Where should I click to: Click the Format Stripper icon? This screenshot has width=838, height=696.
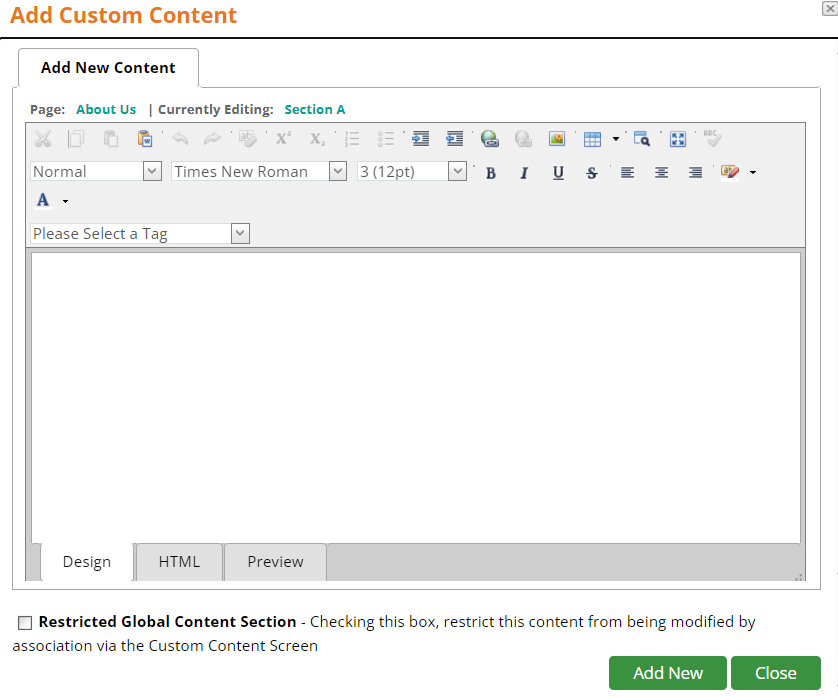tap(247, 139)
